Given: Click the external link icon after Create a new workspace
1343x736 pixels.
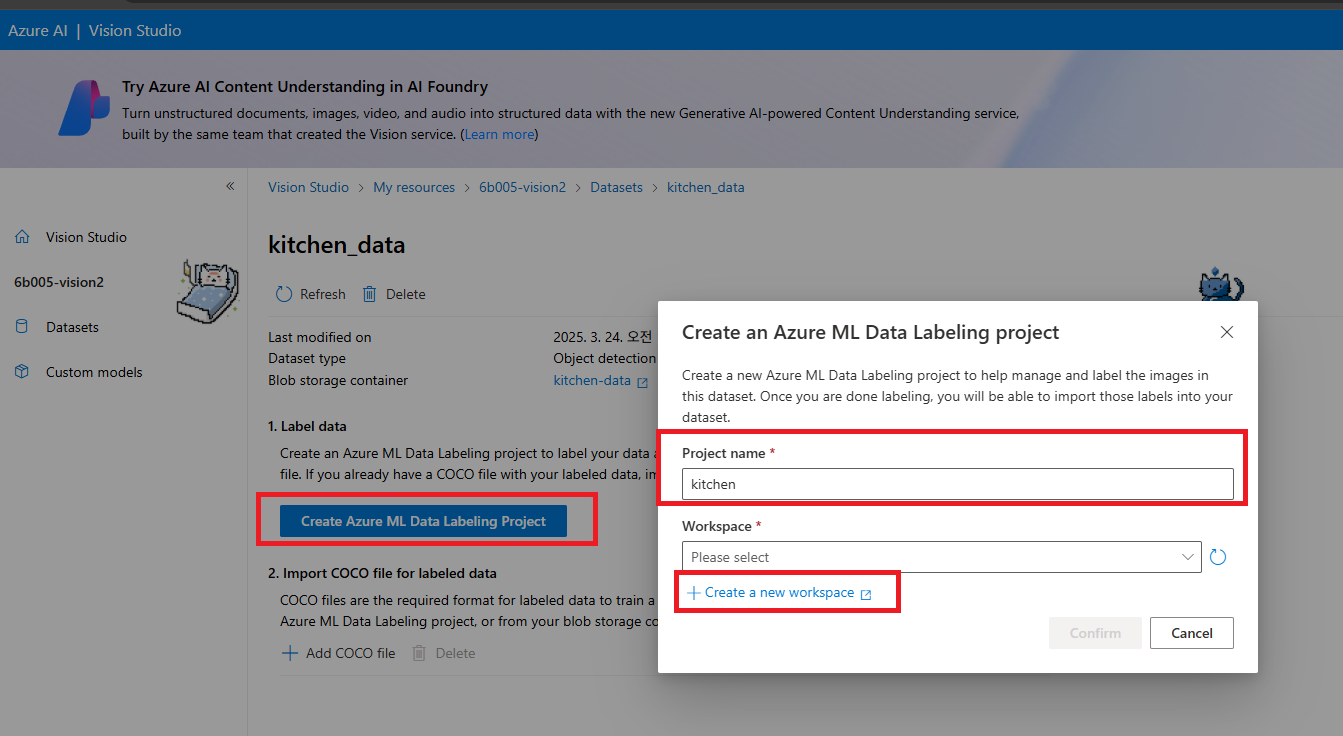Looking at the screenshot, I should (x=866, y=594).
